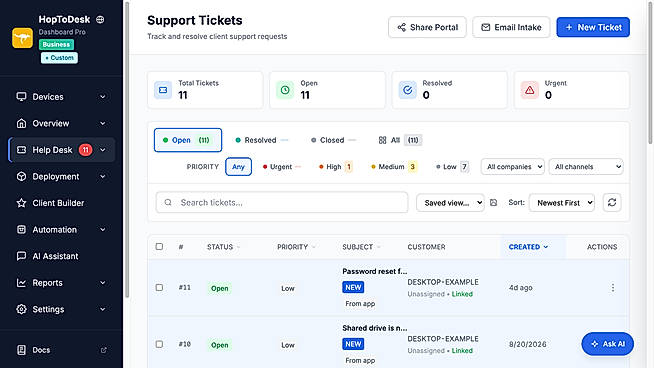Click the Devices monitor icon
654x368 pixels.
click(21, 97)
